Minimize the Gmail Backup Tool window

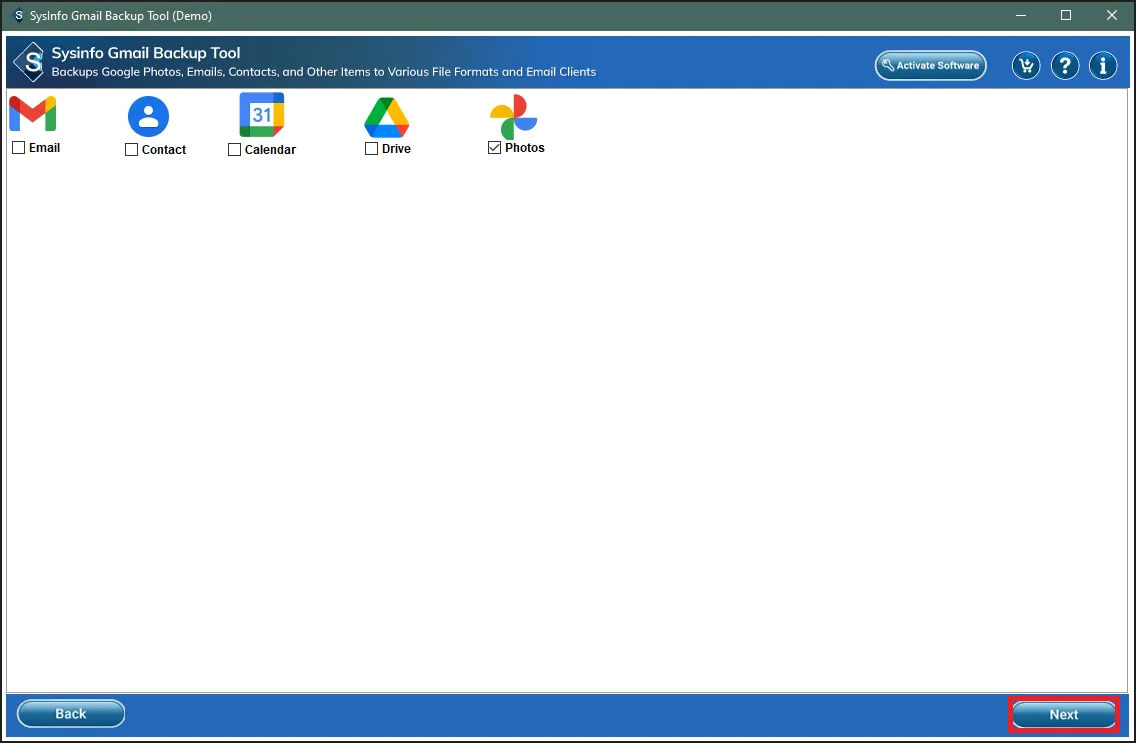(x=1021, y=15)
